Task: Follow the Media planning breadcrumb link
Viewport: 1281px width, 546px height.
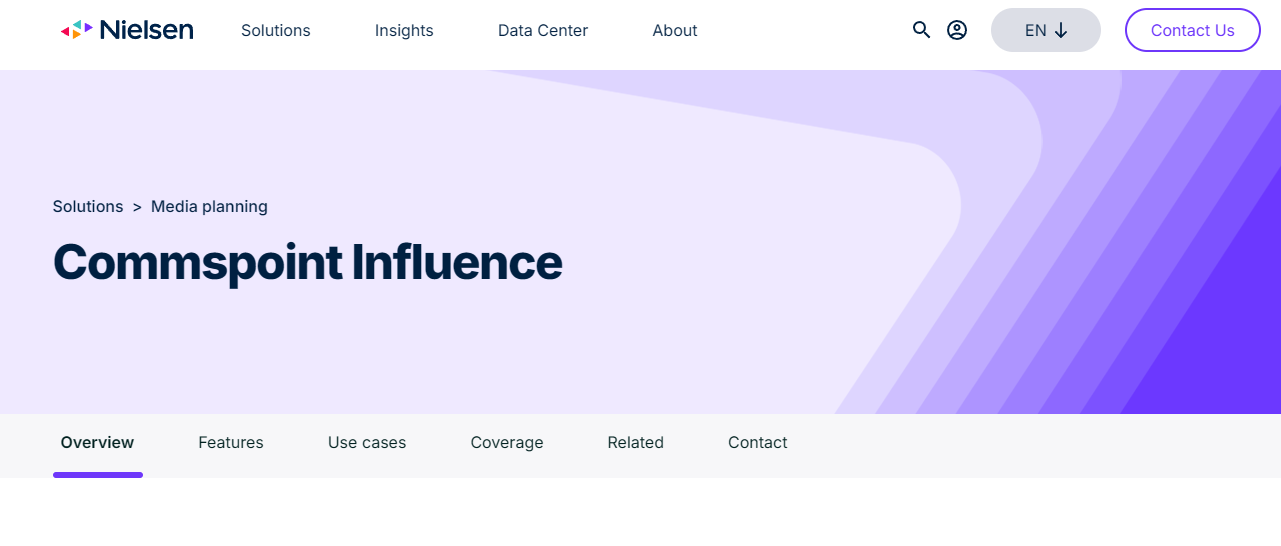Action: point(209,207)
